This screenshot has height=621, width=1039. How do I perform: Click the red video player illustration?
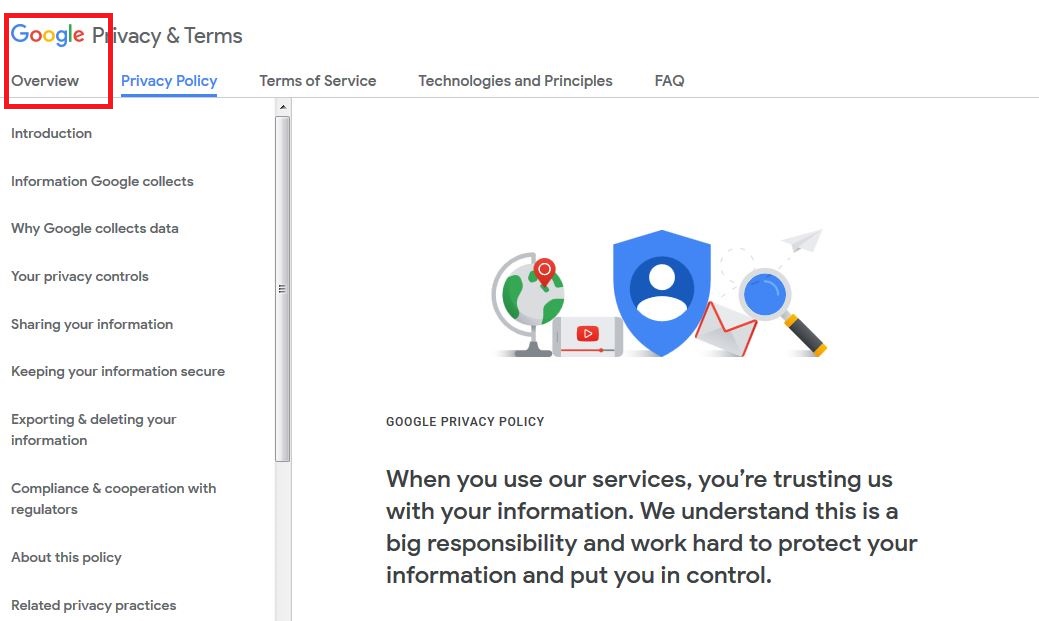click(x=587, y=335)
